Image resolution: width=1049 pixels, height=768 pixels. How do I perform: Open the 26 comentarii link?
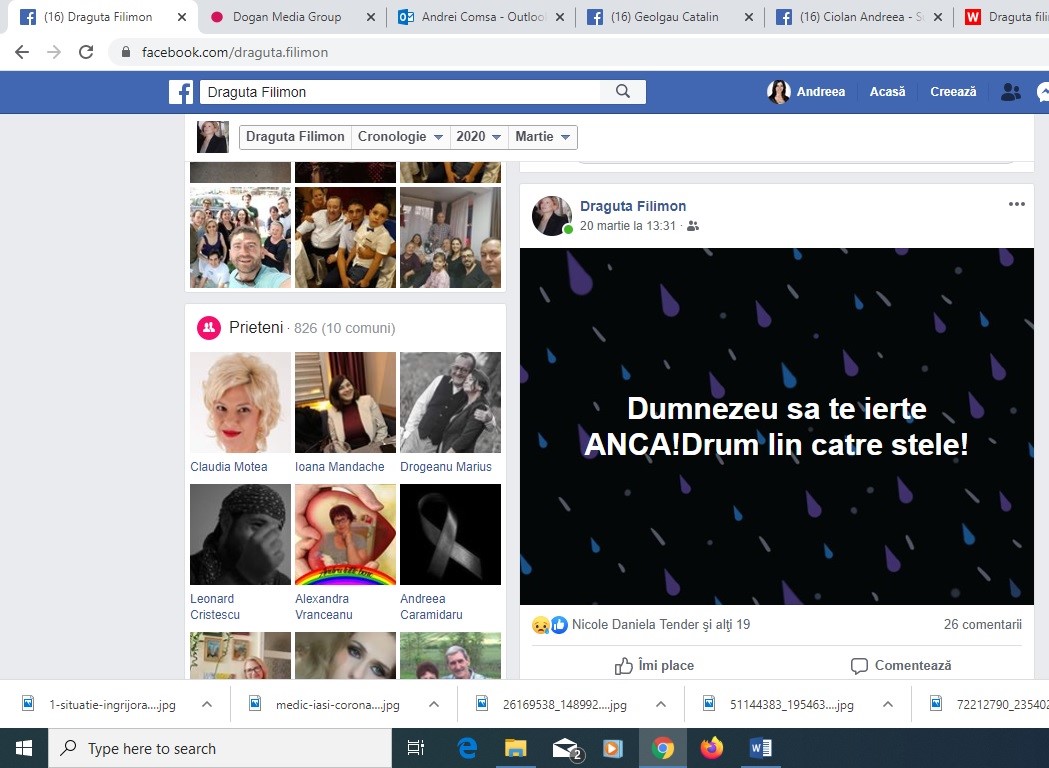(982, 625)
